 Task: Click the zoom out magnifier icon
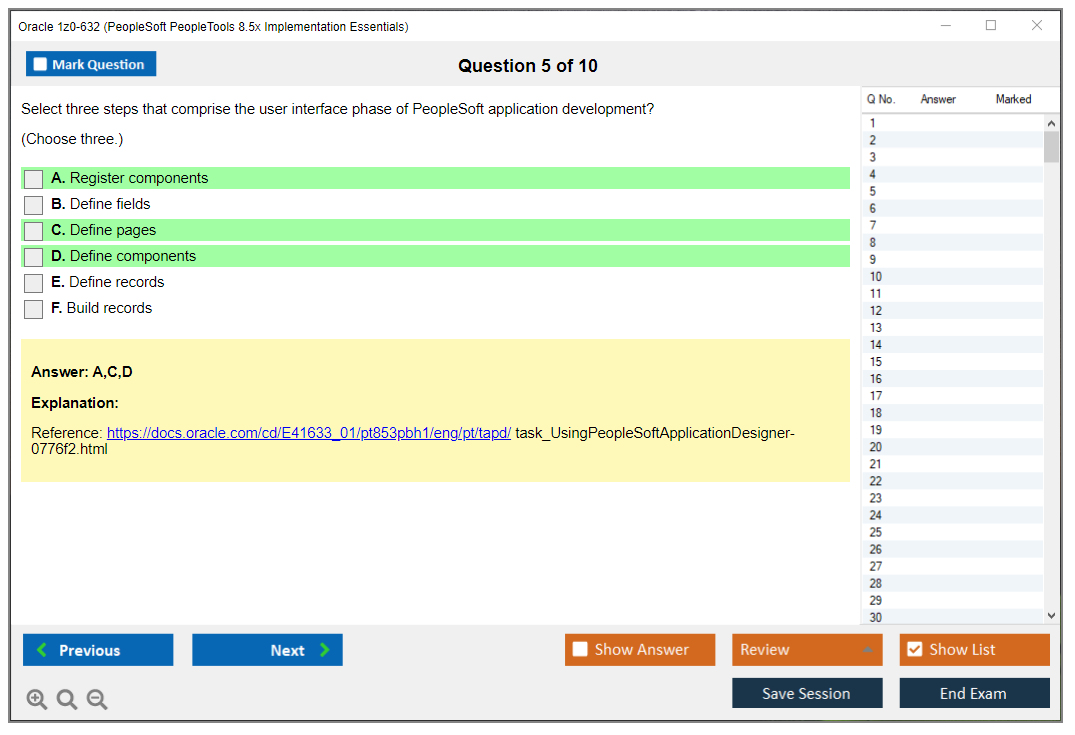[x=97, y=700]
